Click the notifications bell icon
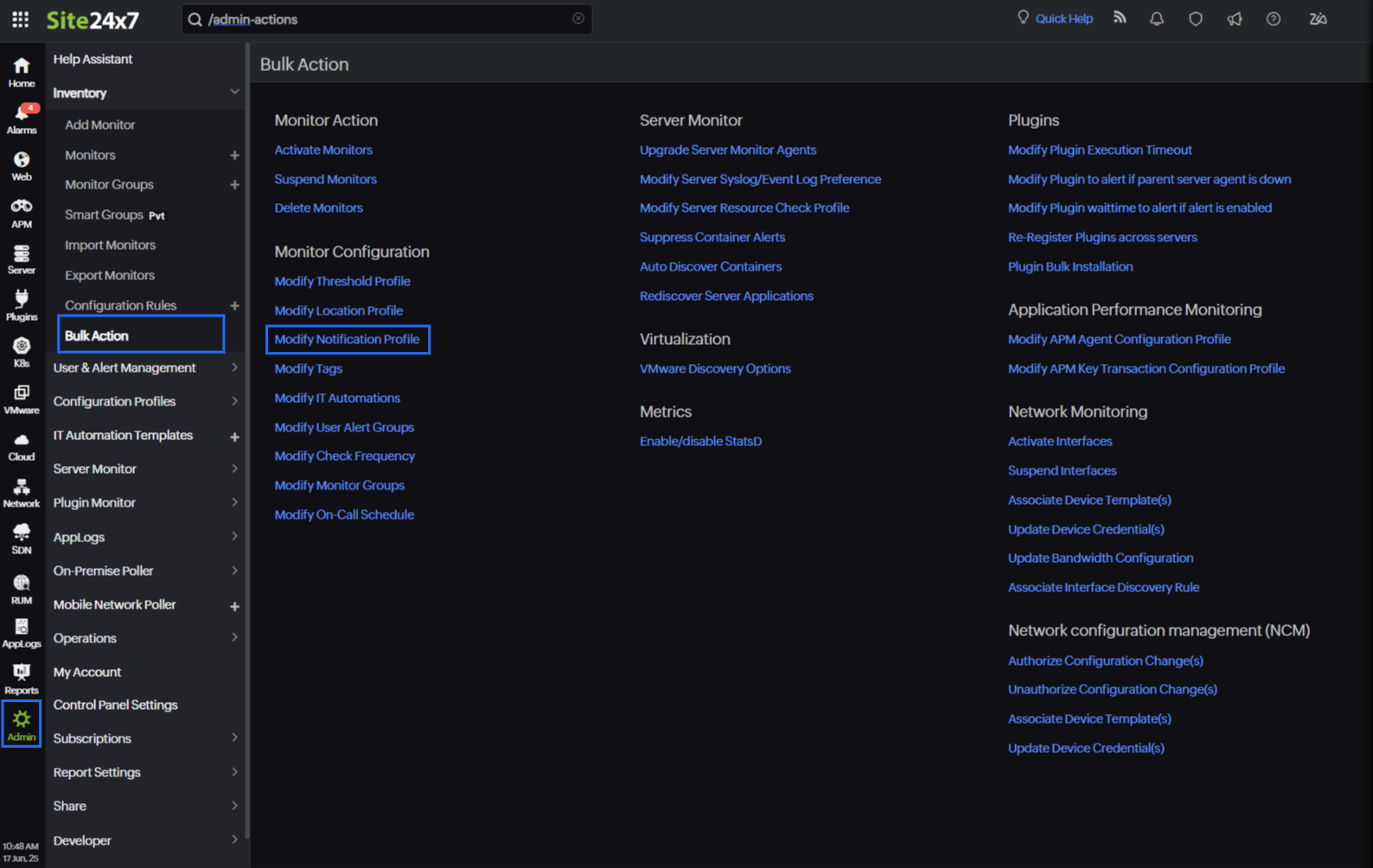 [1156, 19]
